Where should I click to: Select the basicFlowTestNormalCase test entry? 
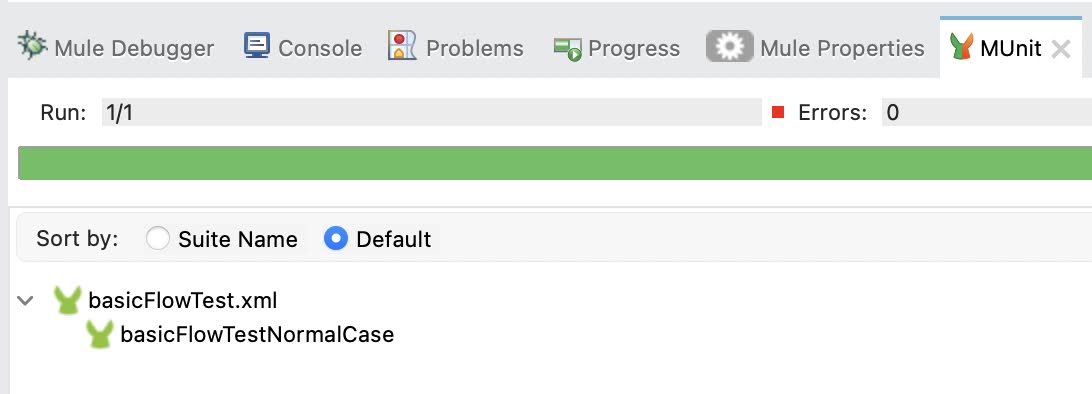click(257, 335)
